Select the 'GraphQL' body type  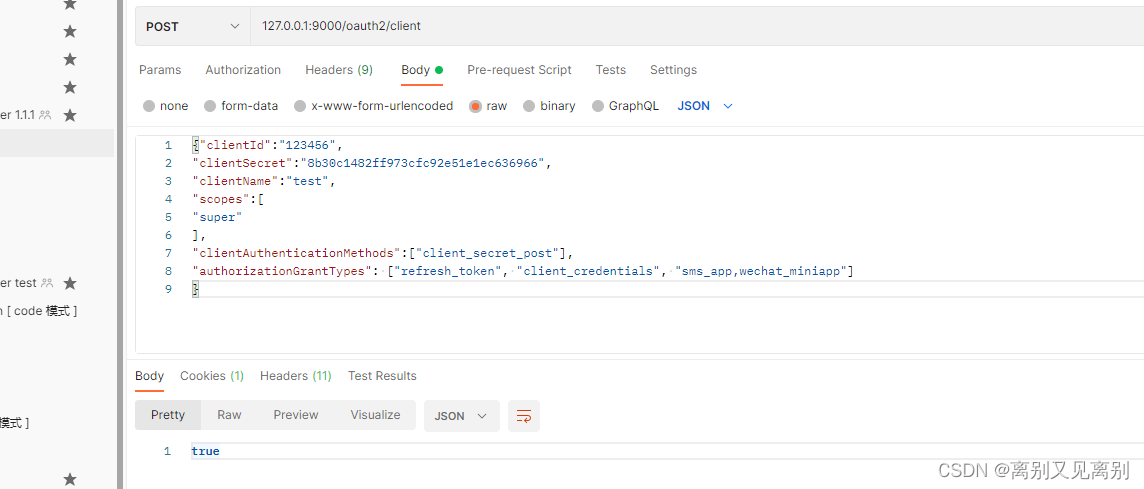point(625,106)
